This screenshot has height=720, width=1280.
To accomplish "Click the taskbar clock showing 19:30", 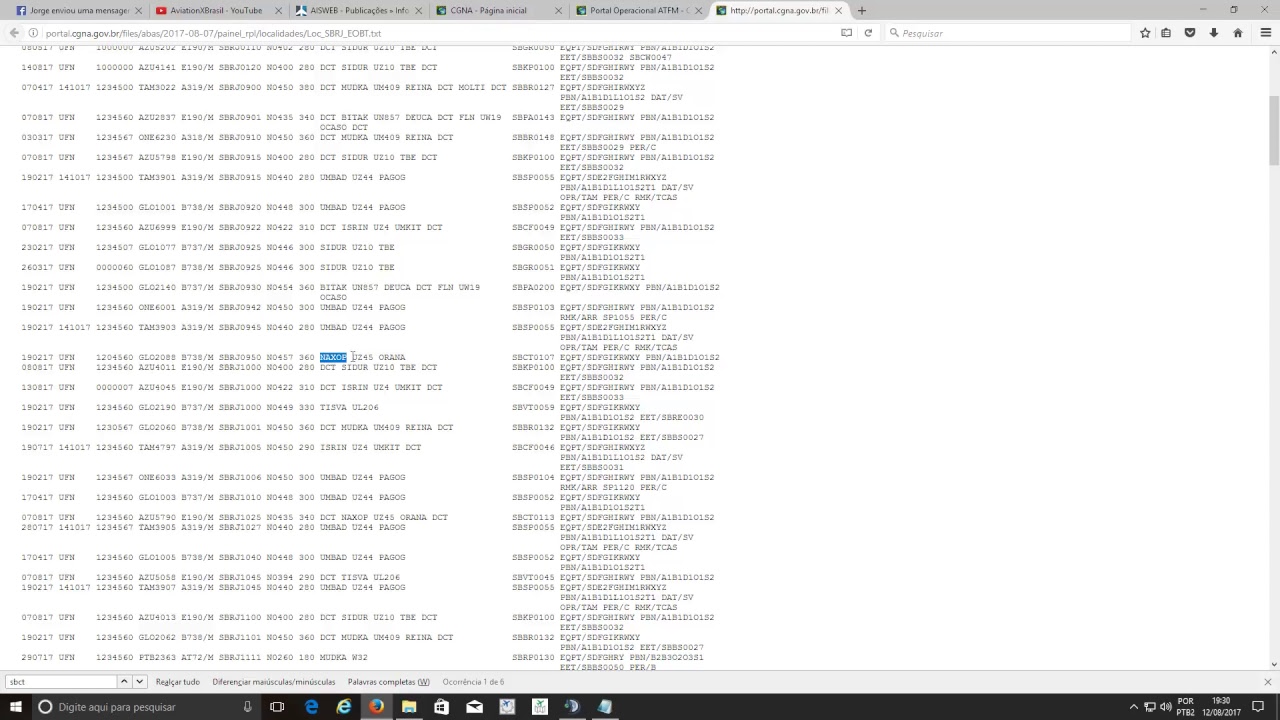I will [1221, 707].
